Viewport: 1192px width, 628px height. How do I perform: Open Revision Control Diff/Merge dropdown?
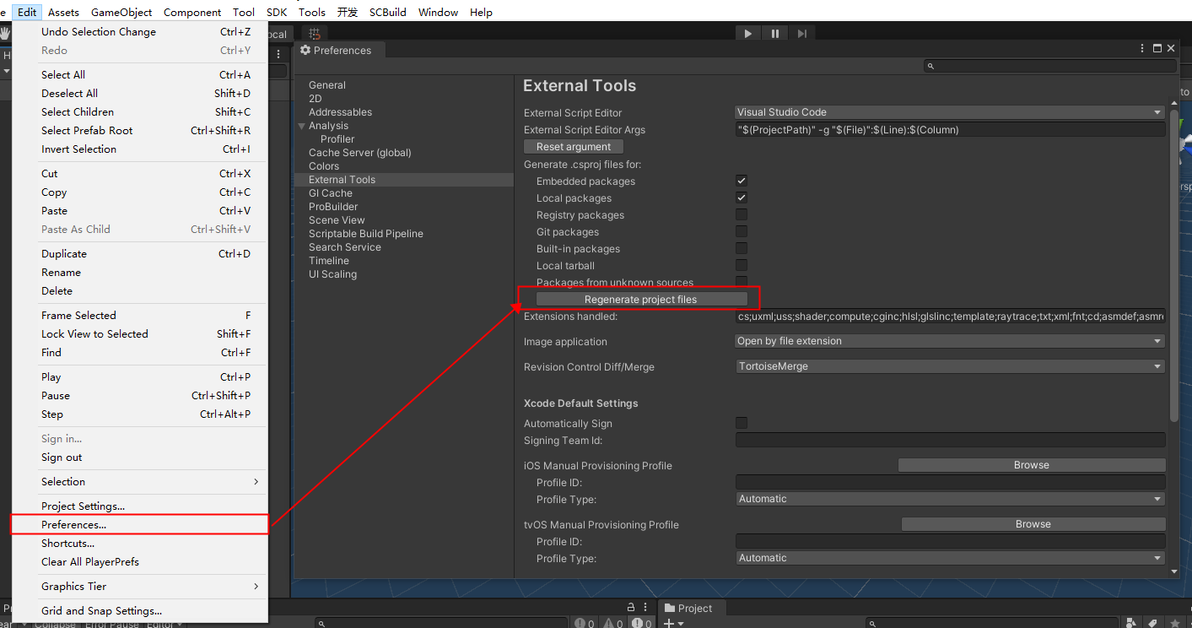949,366
